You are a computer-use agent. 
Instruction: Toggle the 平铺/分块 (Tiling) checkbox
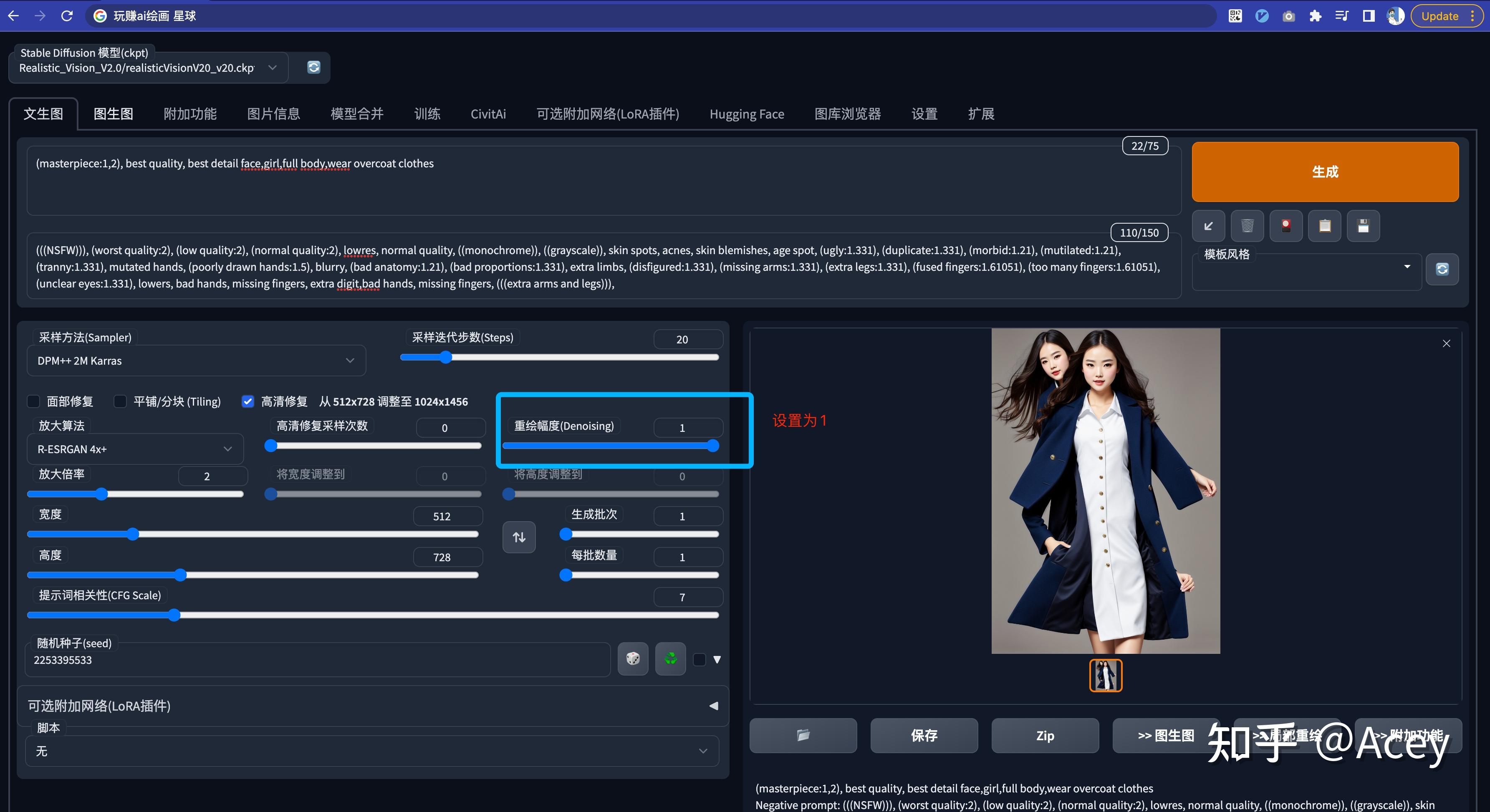pyautogui.click(x=120, y=401)
